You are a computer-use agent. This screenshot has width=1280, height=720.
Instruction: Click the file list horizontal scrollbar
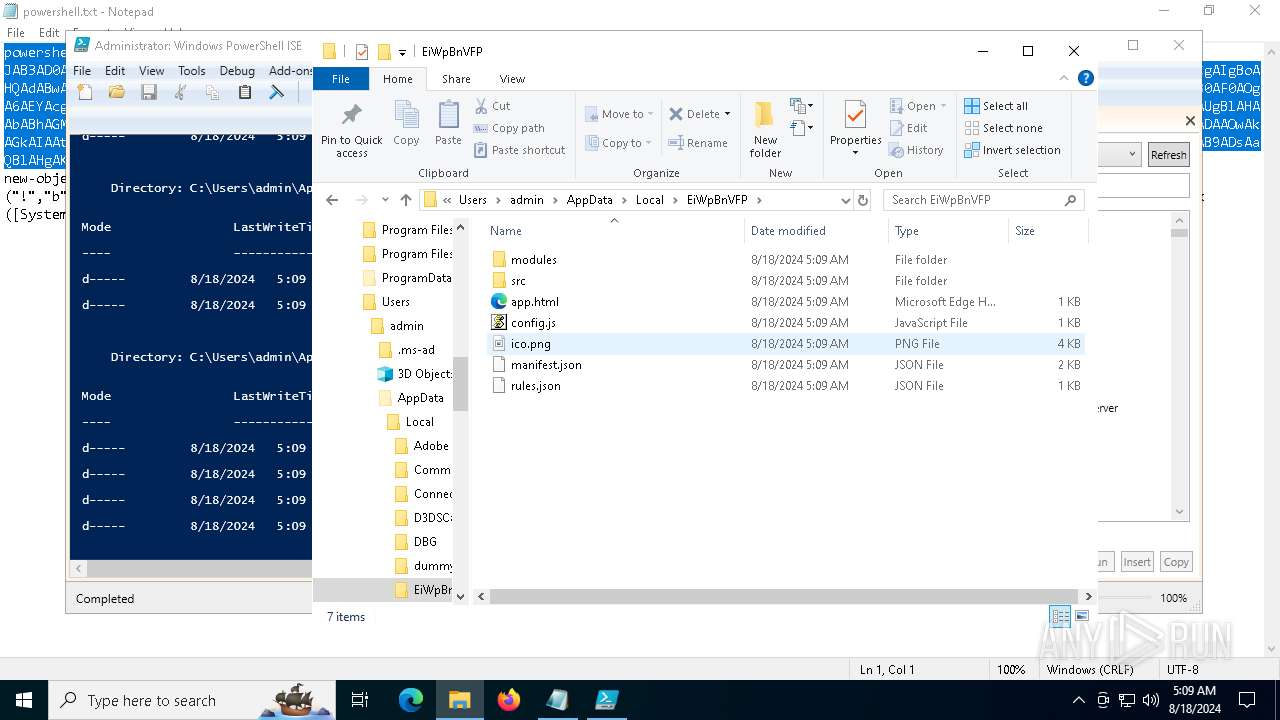[x=784, y=597]
